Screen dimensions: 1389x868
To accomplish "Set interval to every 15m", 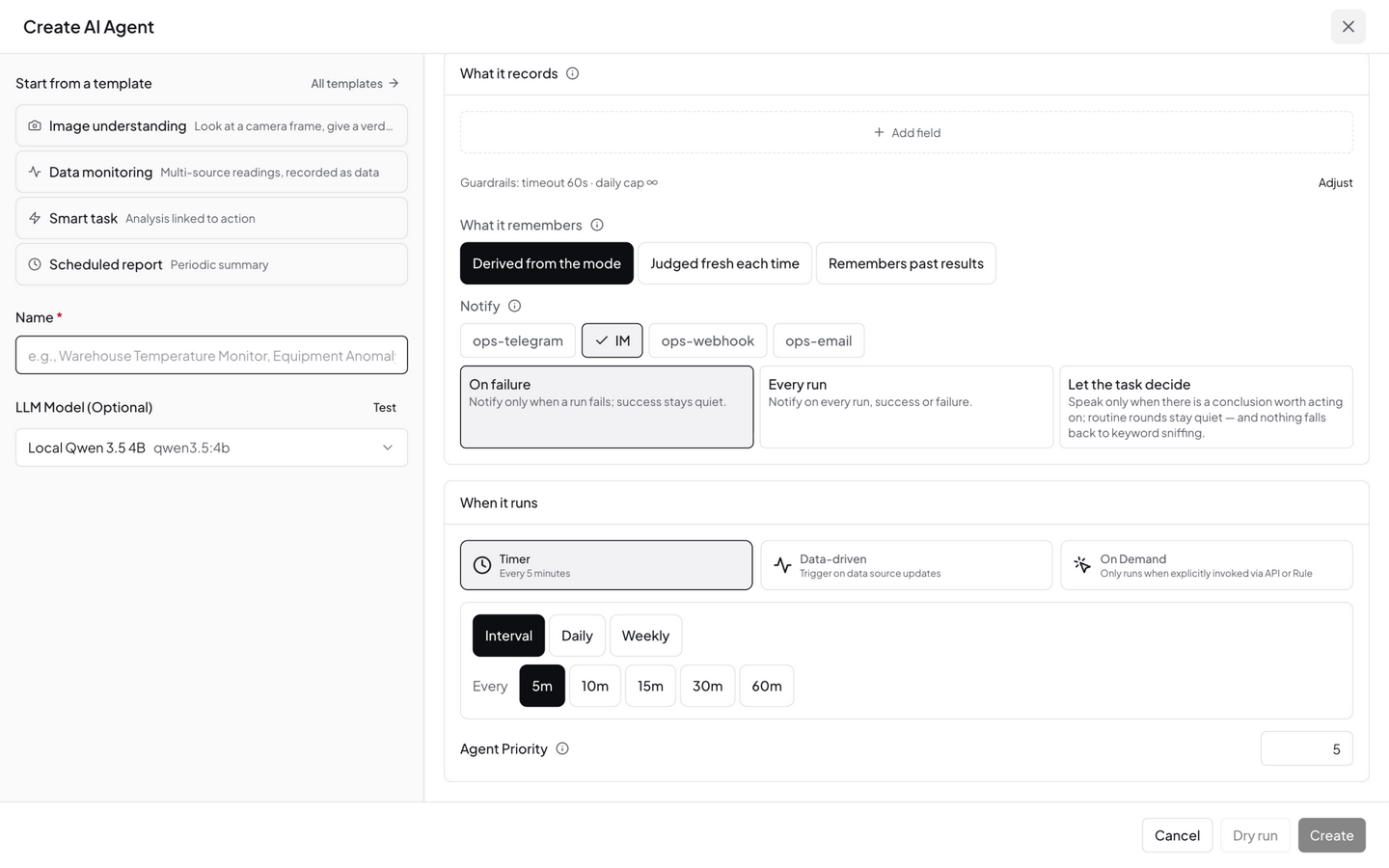I will [650, 686].
